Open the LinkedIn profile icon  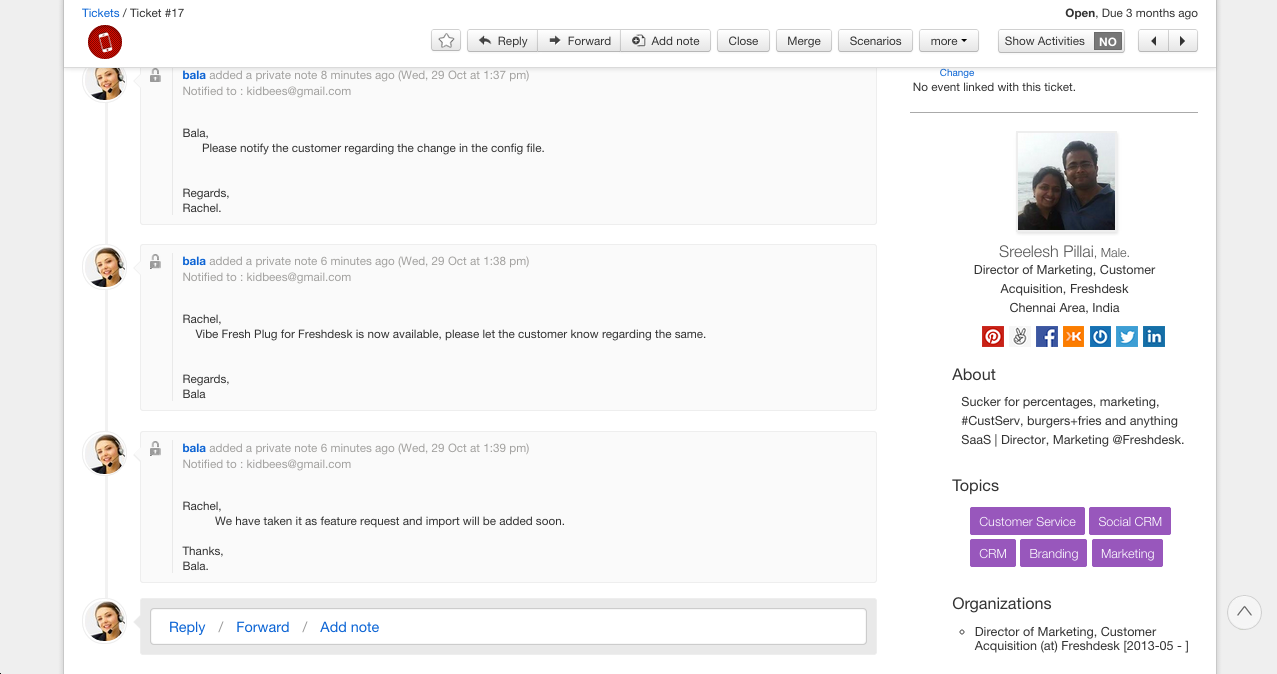(1154, 336)
